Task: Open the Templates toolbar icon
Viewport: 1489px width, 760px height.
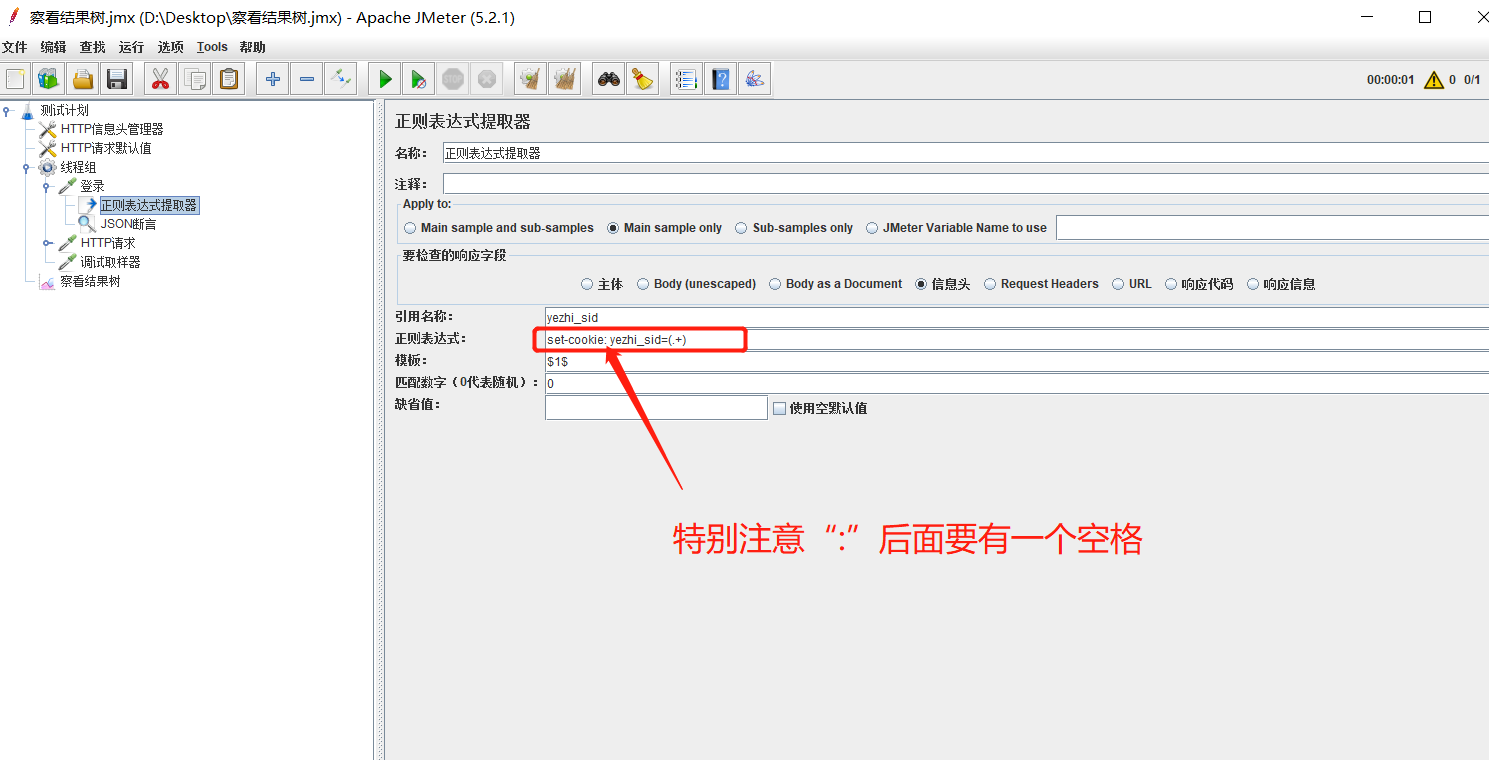Action: point(49,79)
